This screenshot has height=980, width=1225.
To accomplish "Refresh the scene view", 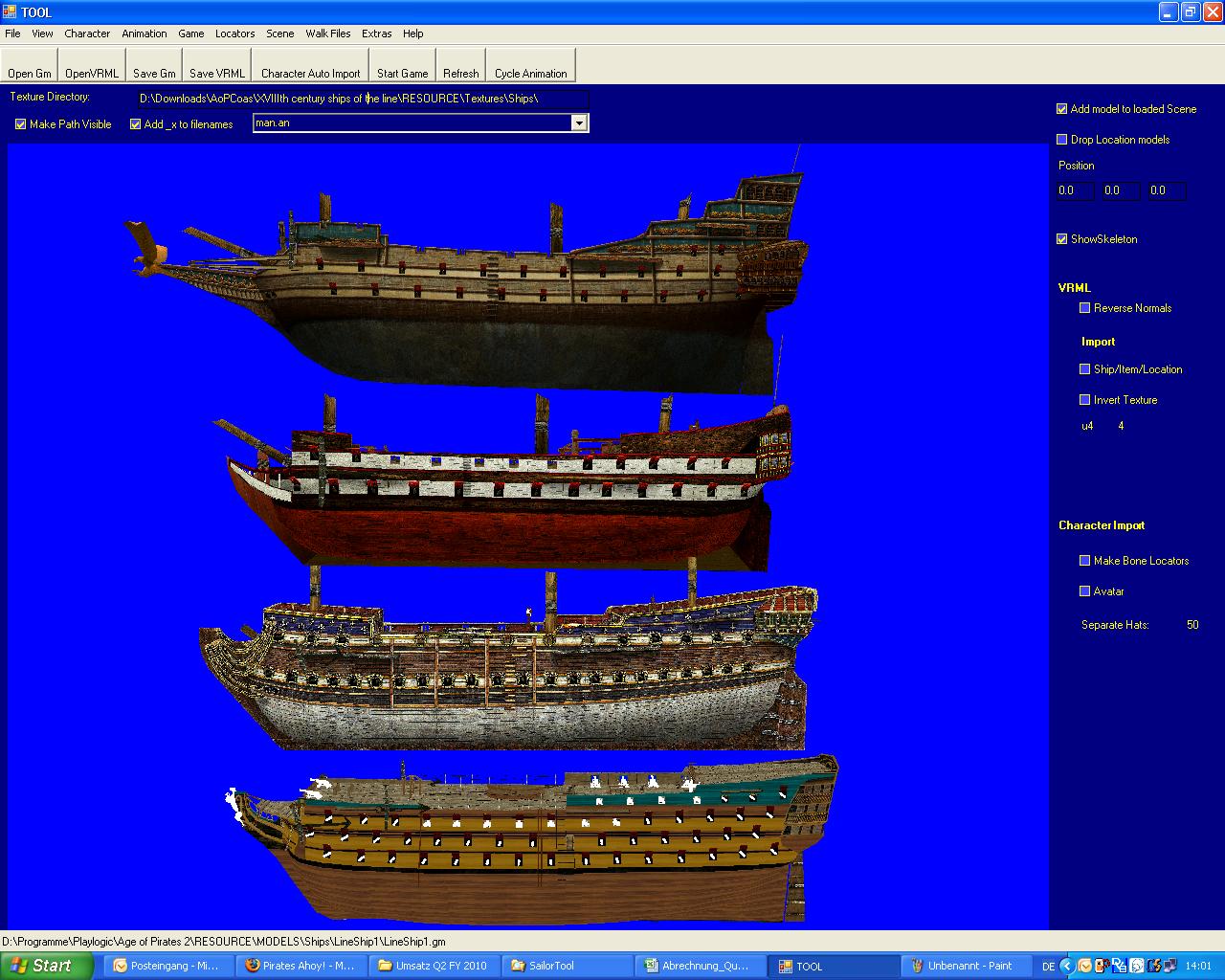I will coord(461,65).
